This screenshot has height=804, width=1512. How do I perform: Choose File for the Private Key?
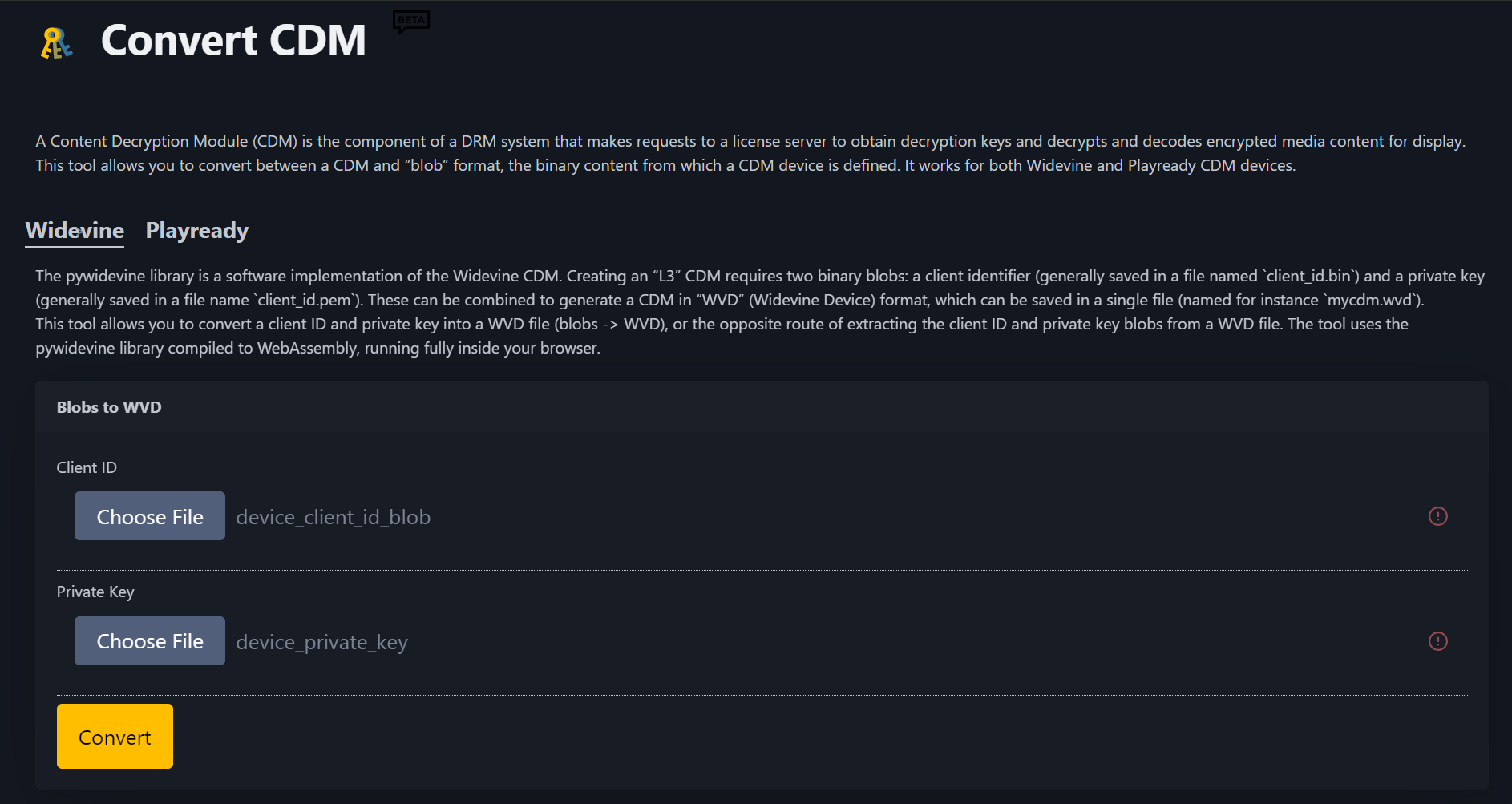tap(150, 641)
